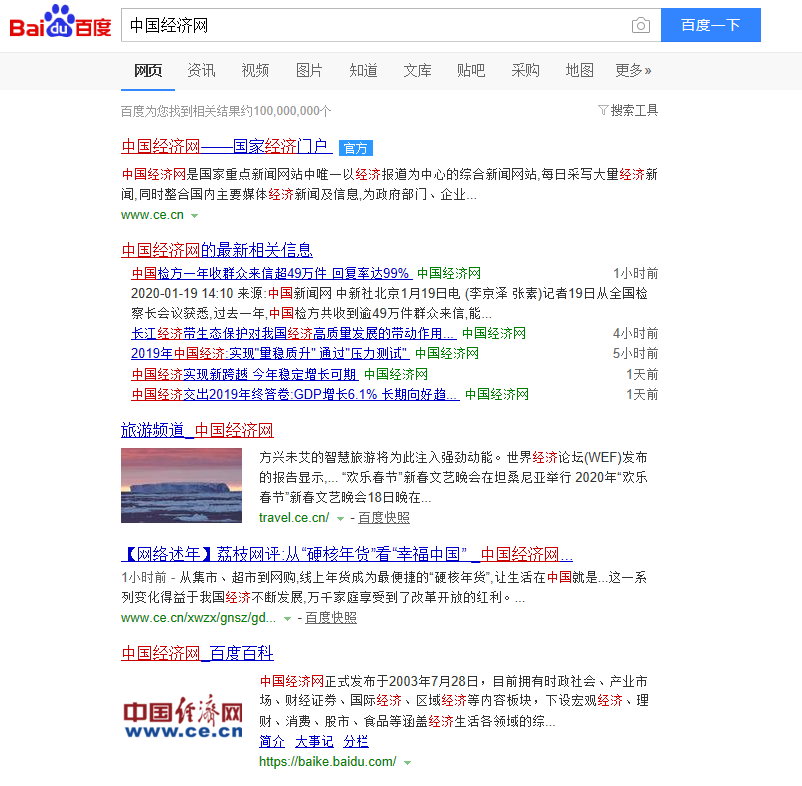Open the 简介 sublink
This screenshot has width=802, height=786.
click(x=272, y=741)
